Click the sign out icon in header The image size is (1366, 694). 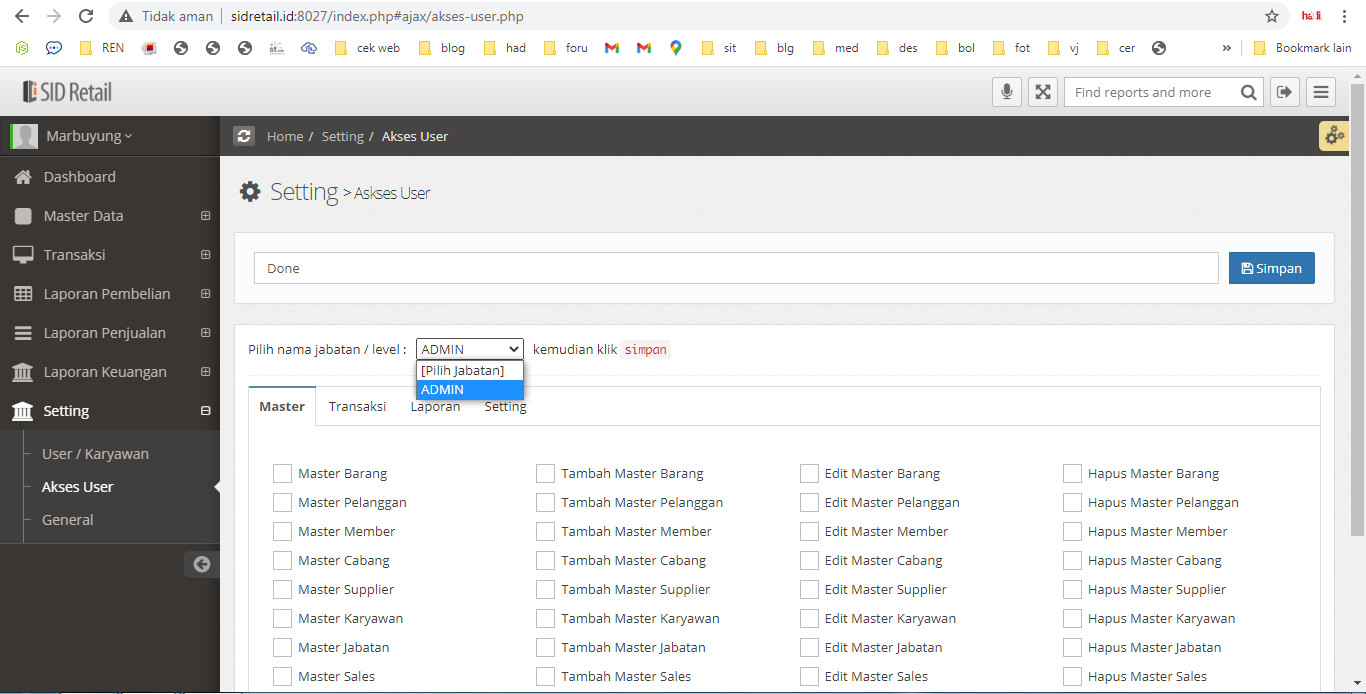point(1284,92)
